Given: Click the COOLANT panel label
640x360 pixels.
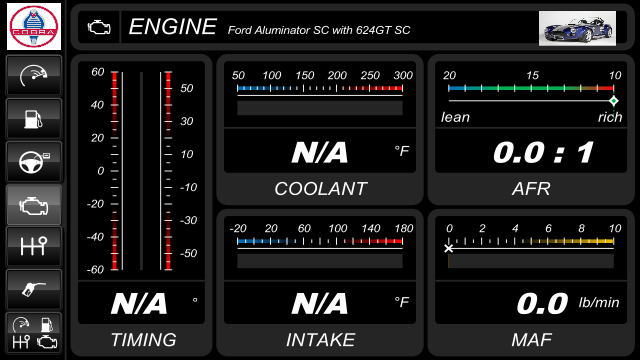Looking at the screenshot, I should pyautogui.click(x=321, y=189).
